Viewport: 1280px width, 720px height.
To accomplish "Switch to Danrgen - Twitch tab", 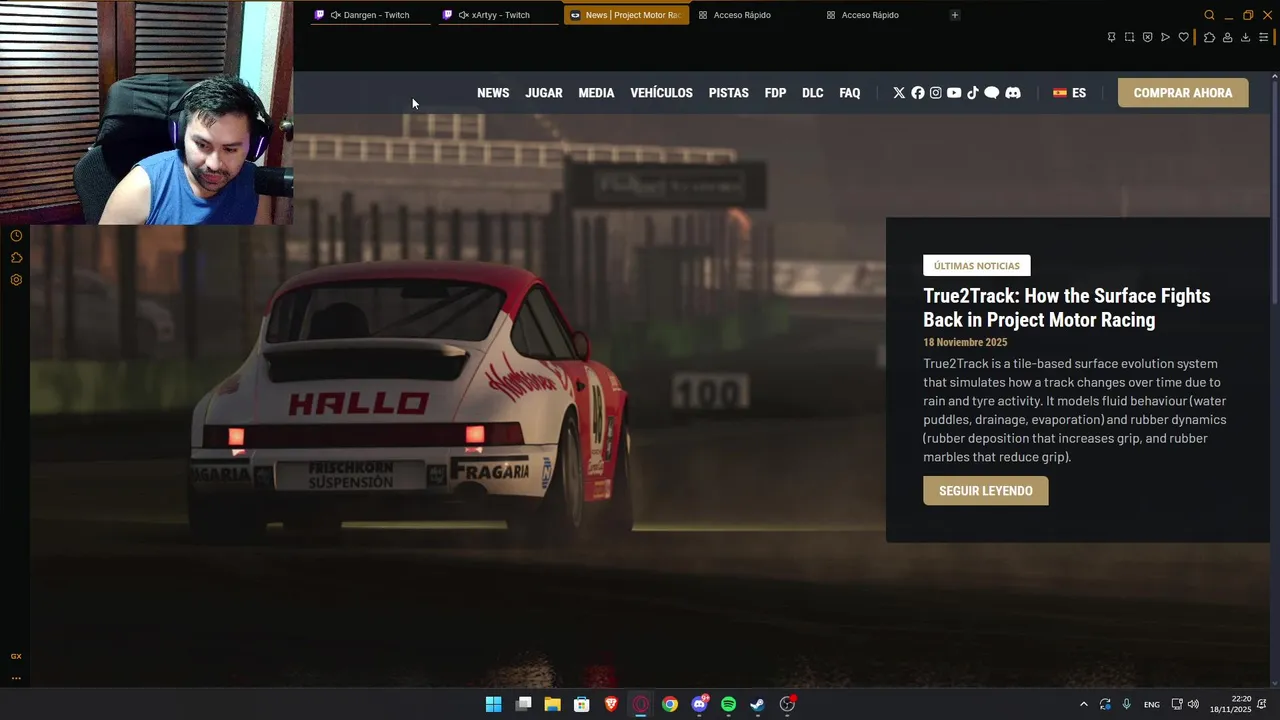I will pos(369,15).
